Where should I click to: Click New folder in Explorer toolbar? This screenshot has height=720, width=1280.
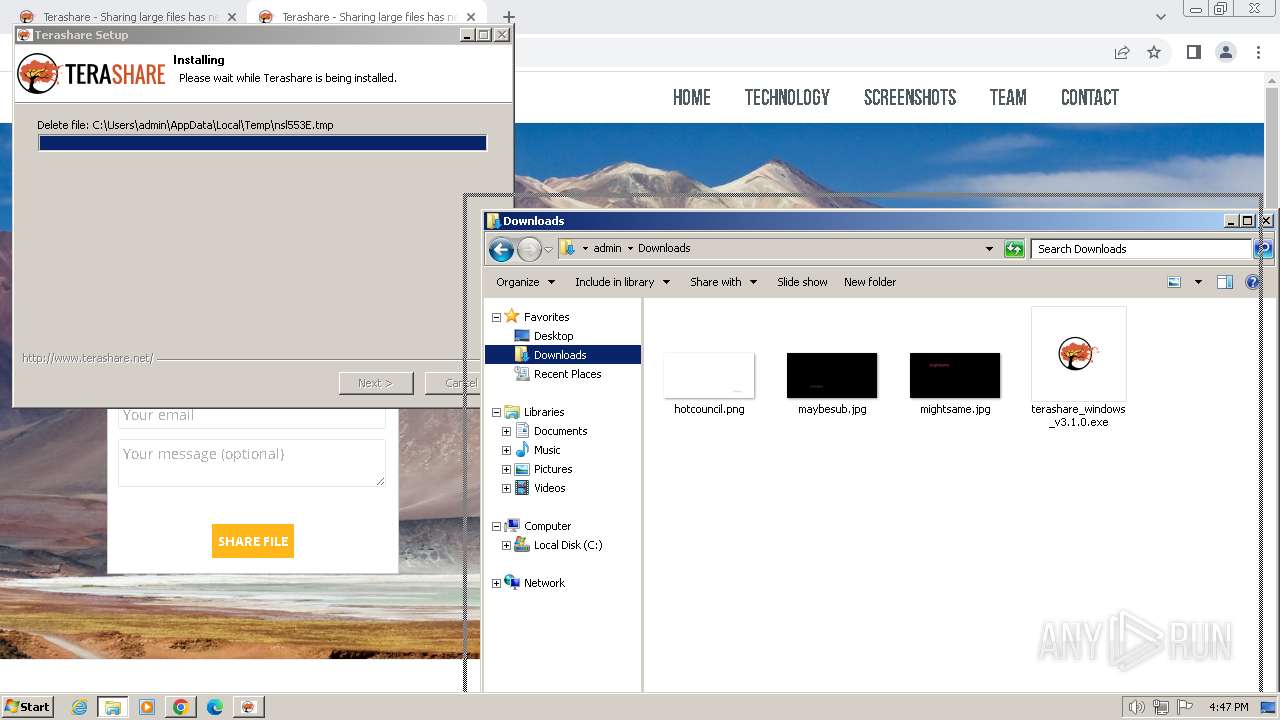[870, 282]
